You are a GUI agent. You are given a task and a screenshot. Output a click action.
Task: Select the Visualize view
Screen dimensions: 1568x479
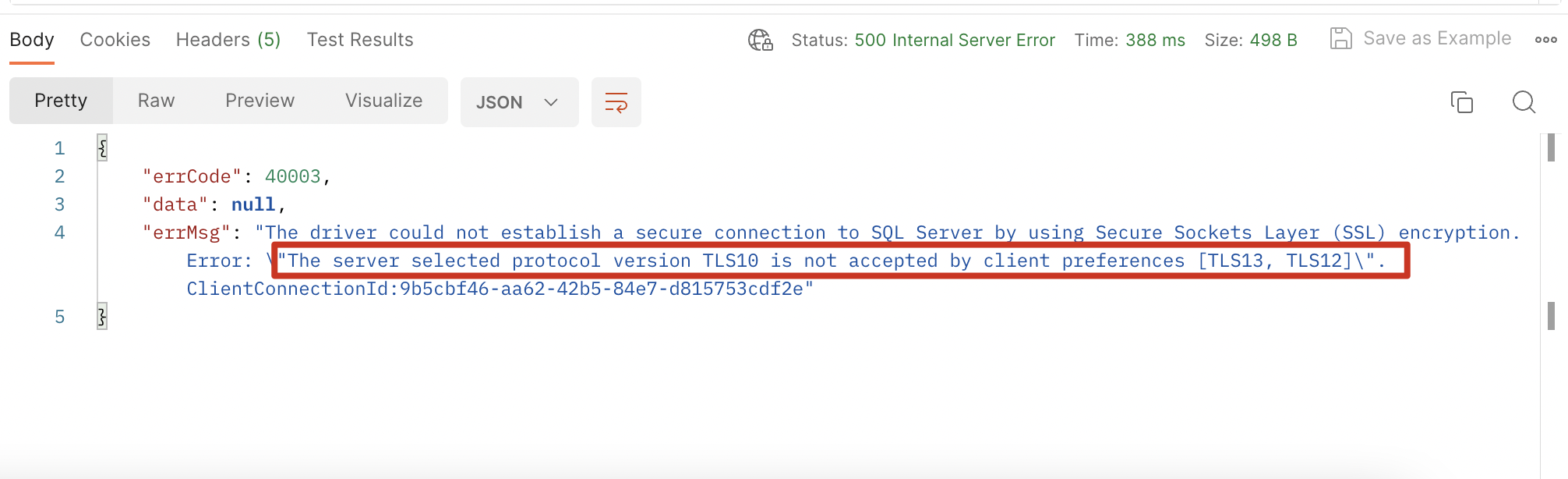click(383, 101)
